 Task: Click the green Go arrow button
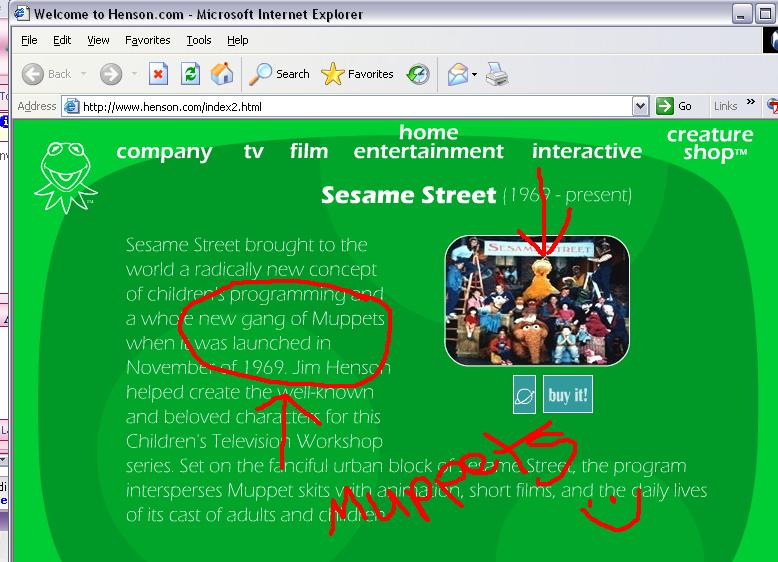(x=664, y=106)
